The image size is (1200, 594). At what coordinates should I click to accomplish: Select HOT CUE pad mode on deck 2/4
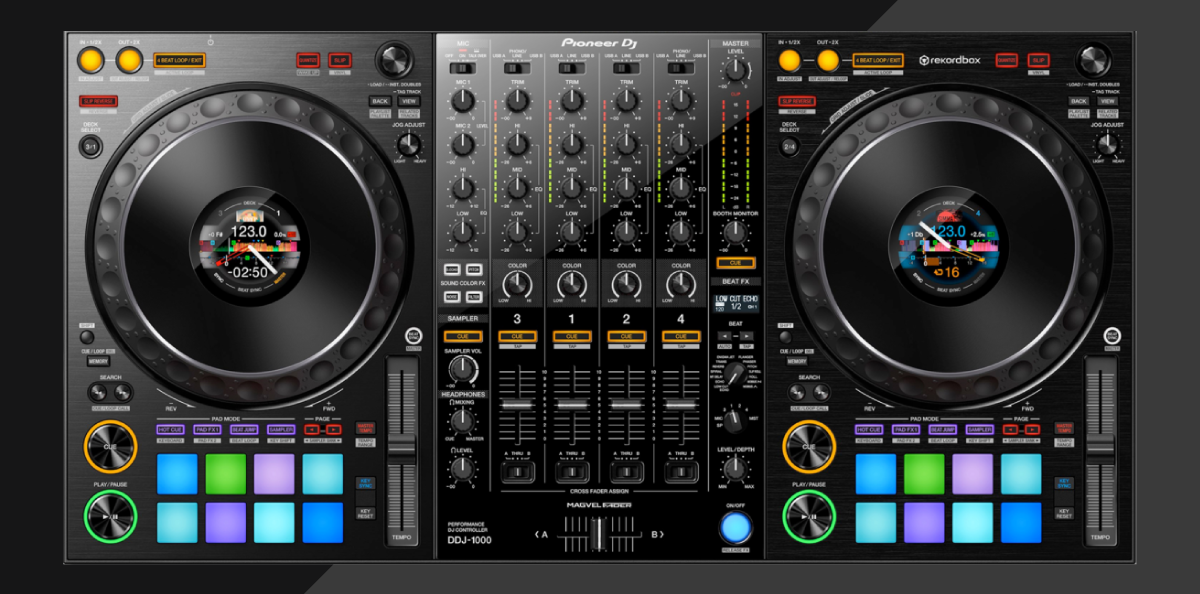(x=869, y=429)
